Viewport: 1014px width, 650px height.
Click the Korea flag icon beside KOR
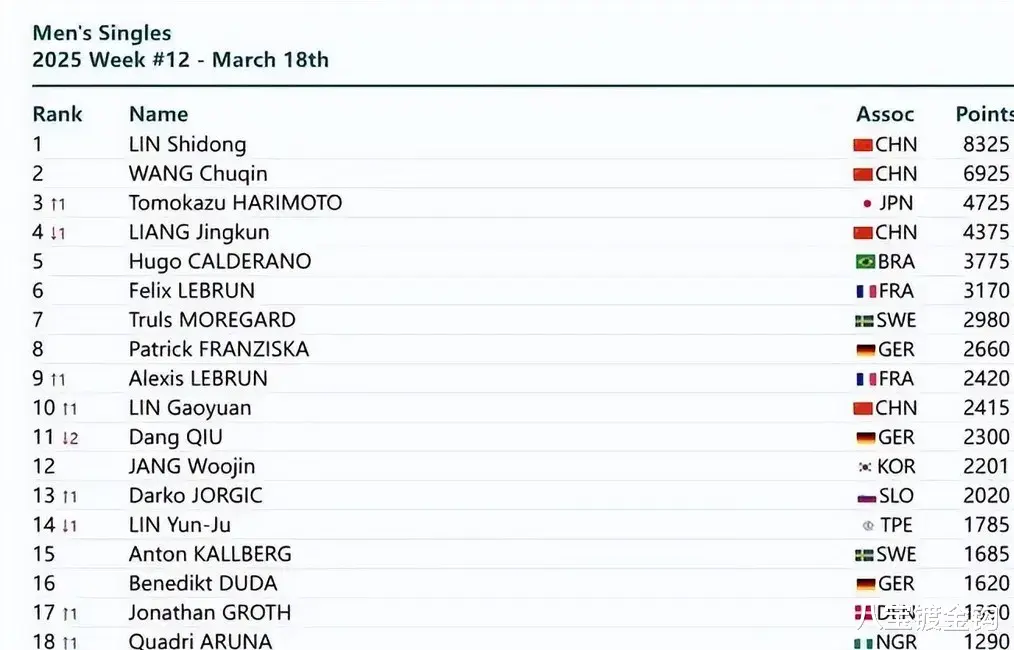pyautogui.click(x=865, y=466)
